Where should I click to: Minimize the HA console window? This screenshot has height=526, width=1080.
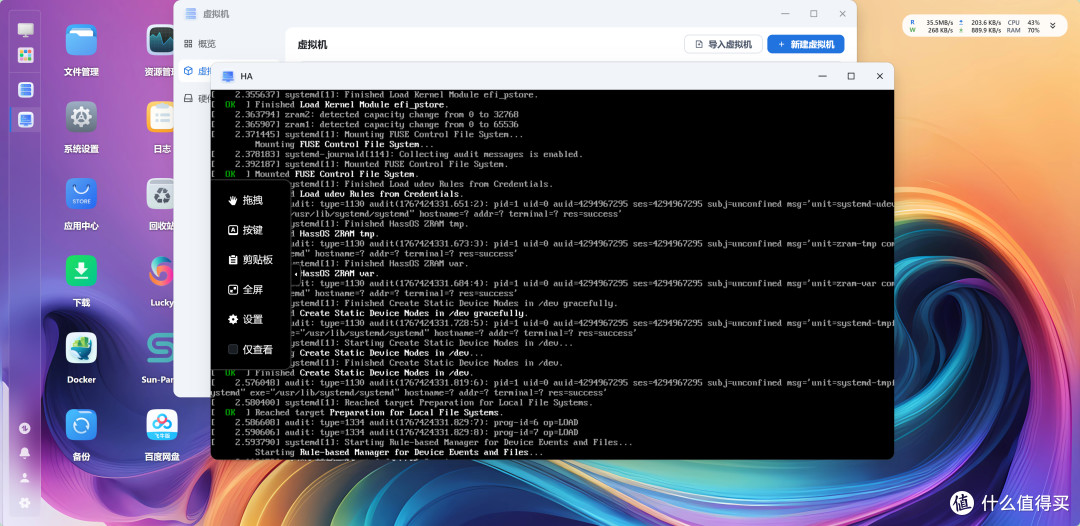pos(822,76)
